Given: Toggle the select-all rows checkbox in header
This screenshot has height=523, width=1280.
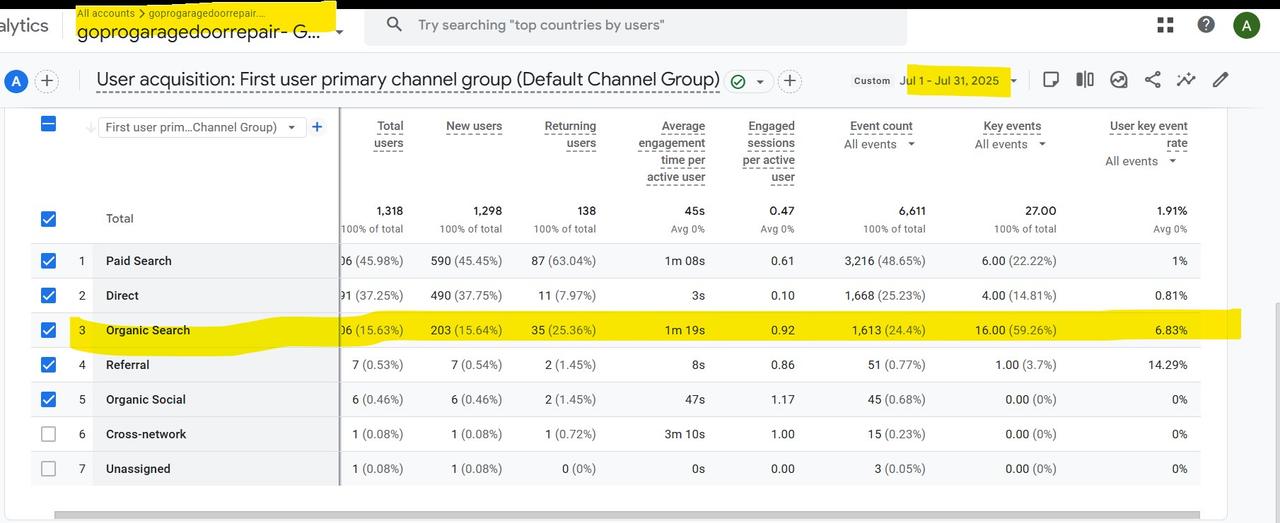Looking at the screenshot, I should click(48, 124).
